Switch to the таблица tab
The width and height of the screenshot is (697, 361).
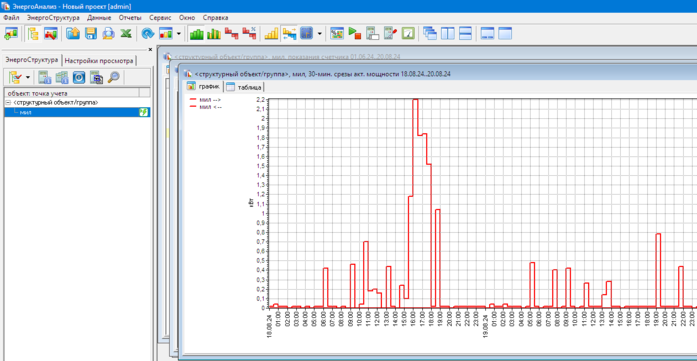tap(245, 87)
